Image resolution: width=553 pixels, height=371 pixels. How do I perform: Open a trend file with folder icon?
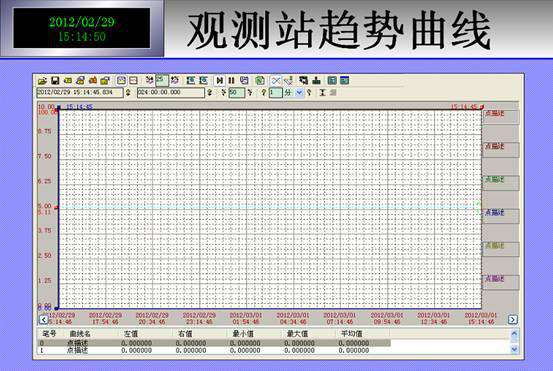tap(42, 81)
